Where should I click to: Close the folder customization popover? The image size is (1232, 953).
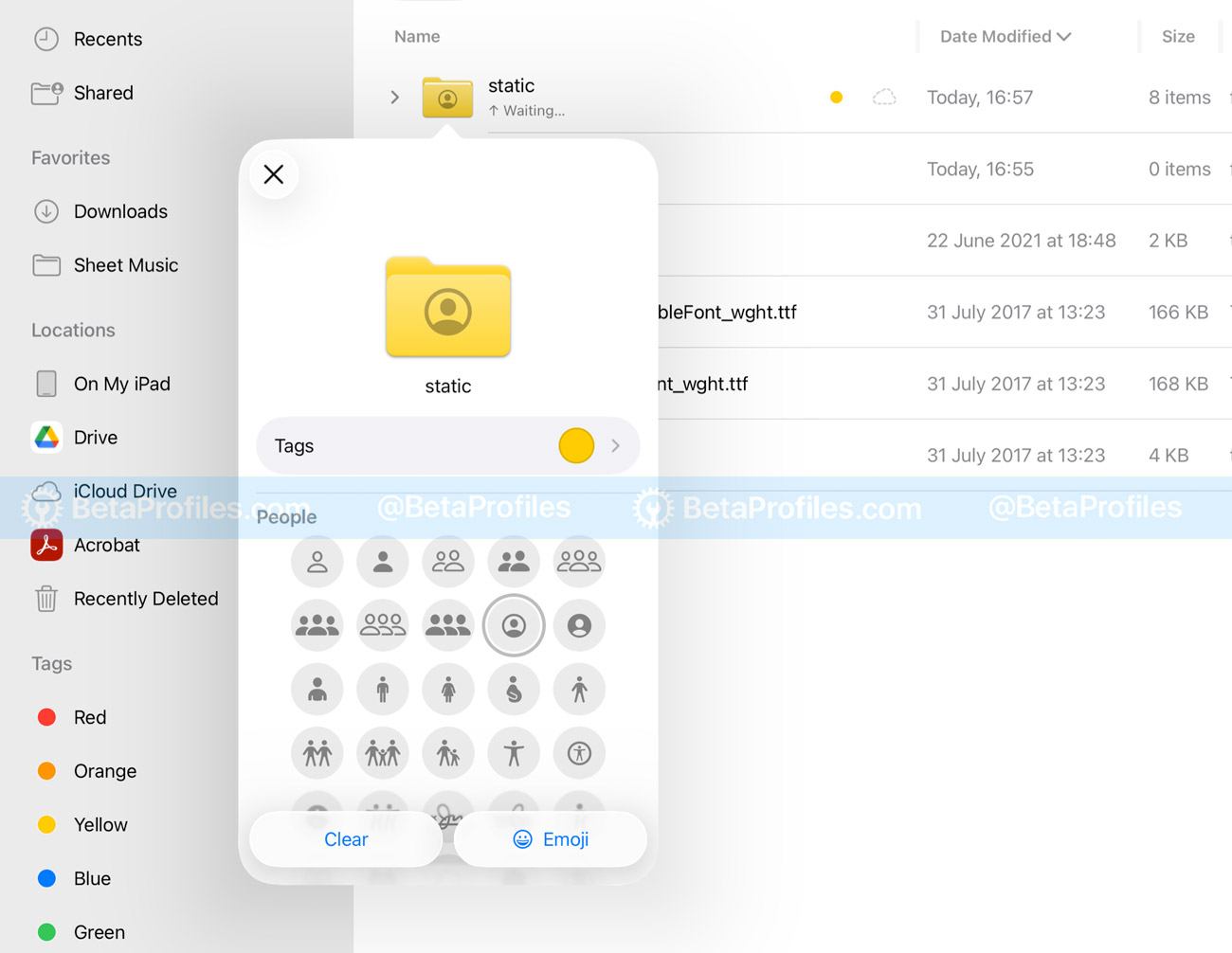tap(274, 174)
